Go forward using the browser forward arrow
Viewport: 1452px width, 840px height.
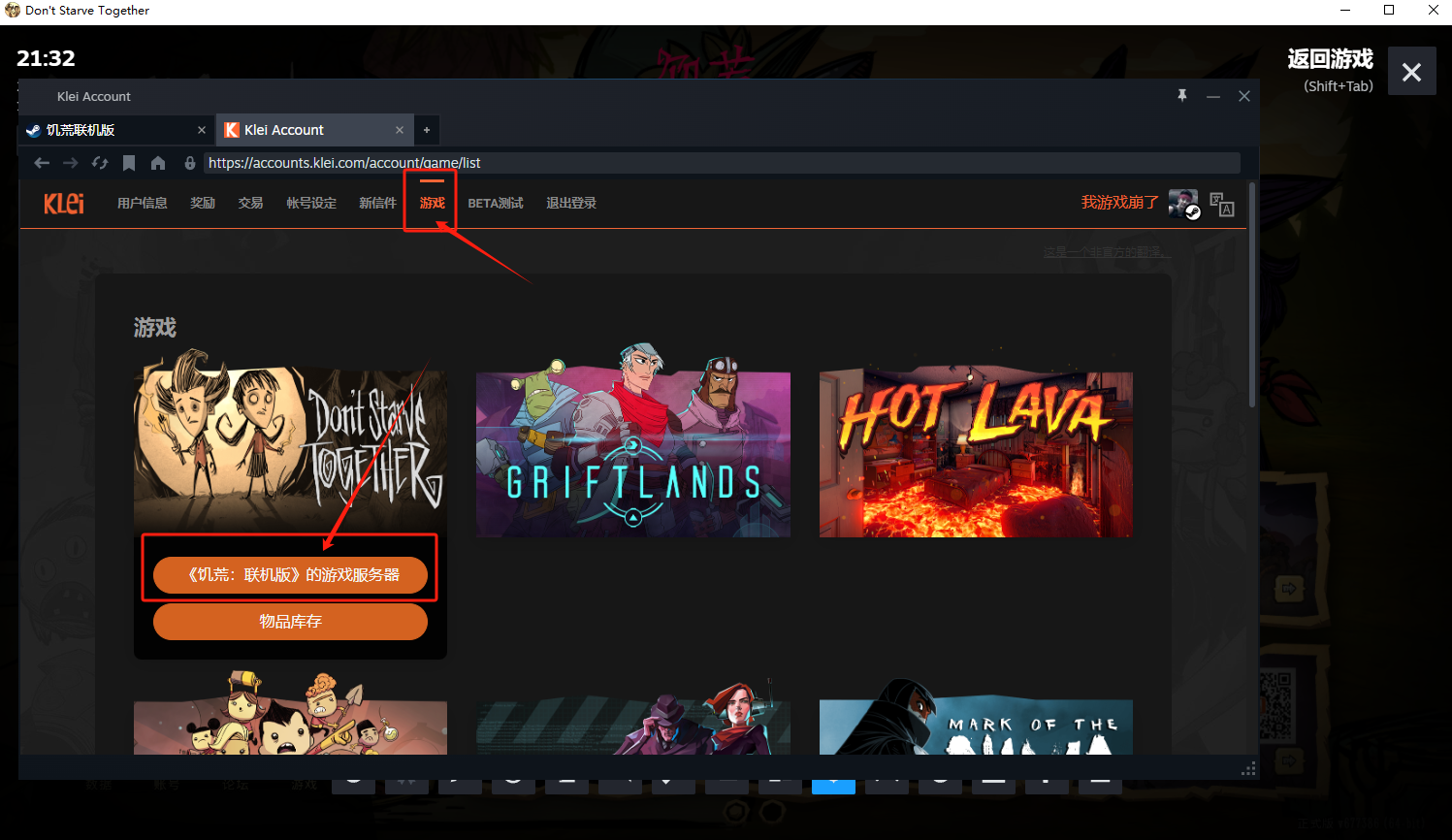coord(70,163)
